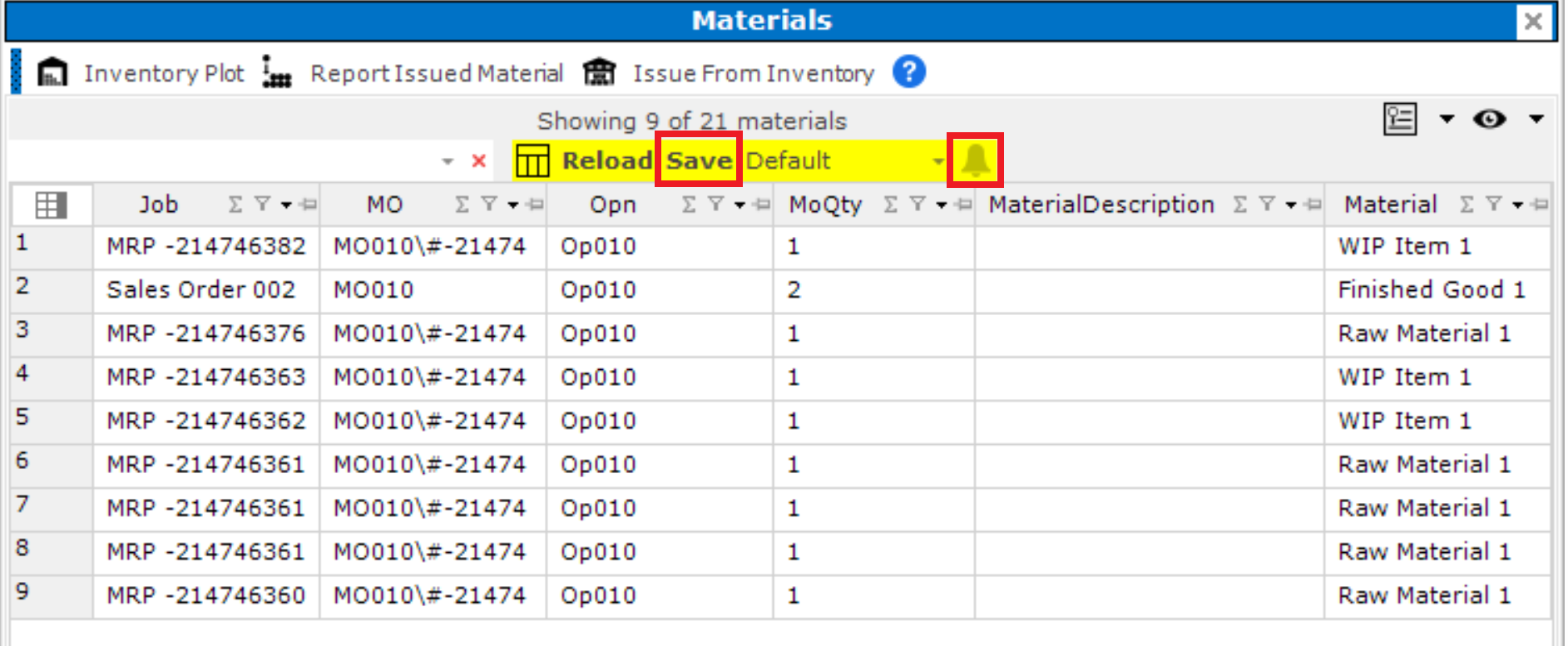The width and height of the screenshot is (1568, 646).
Task: Click inside the search input field
Action: (223, 160)
